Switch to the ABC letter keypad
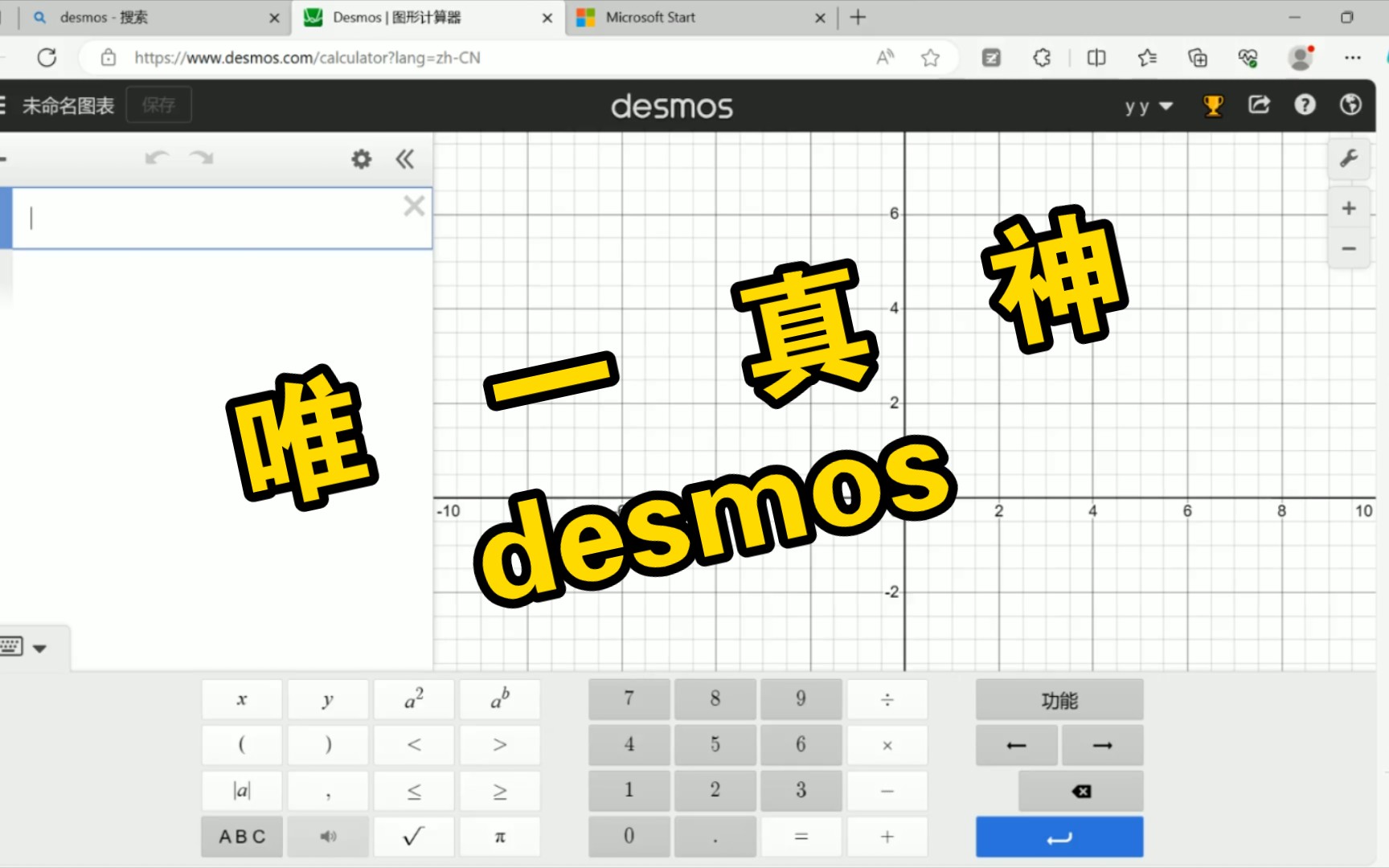The height and width of the screenshot is (868, 1389). tap(242, 837)
